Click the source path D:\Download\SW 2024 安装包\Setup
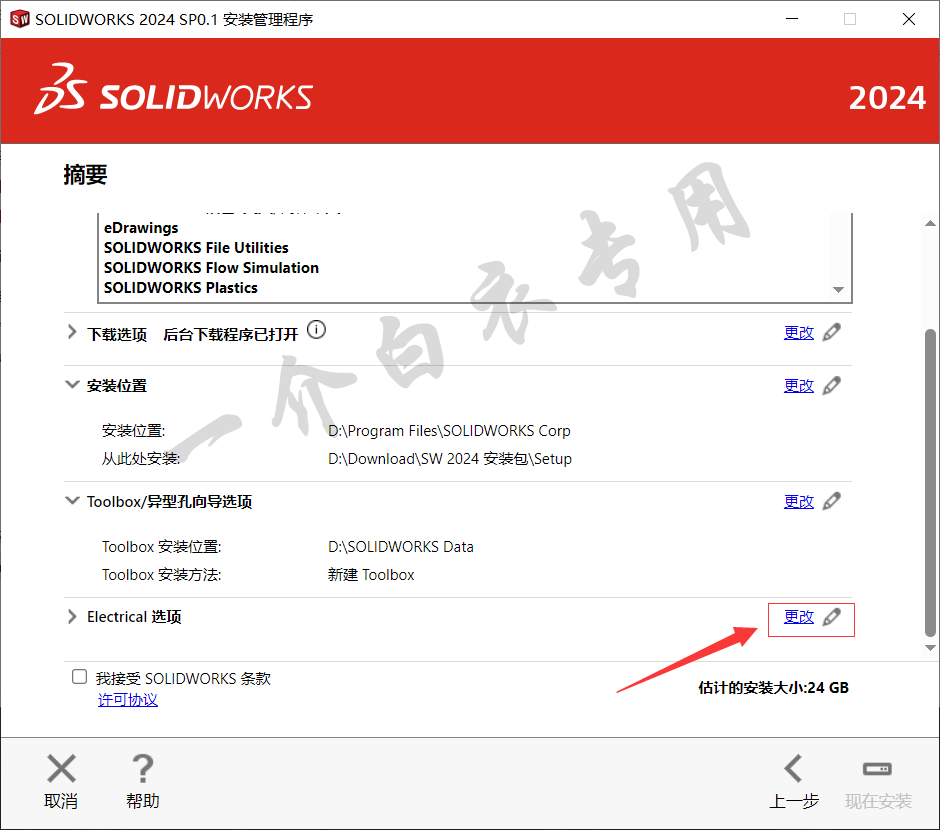Viewport: 940px width, 830px height. coord(450,459)
